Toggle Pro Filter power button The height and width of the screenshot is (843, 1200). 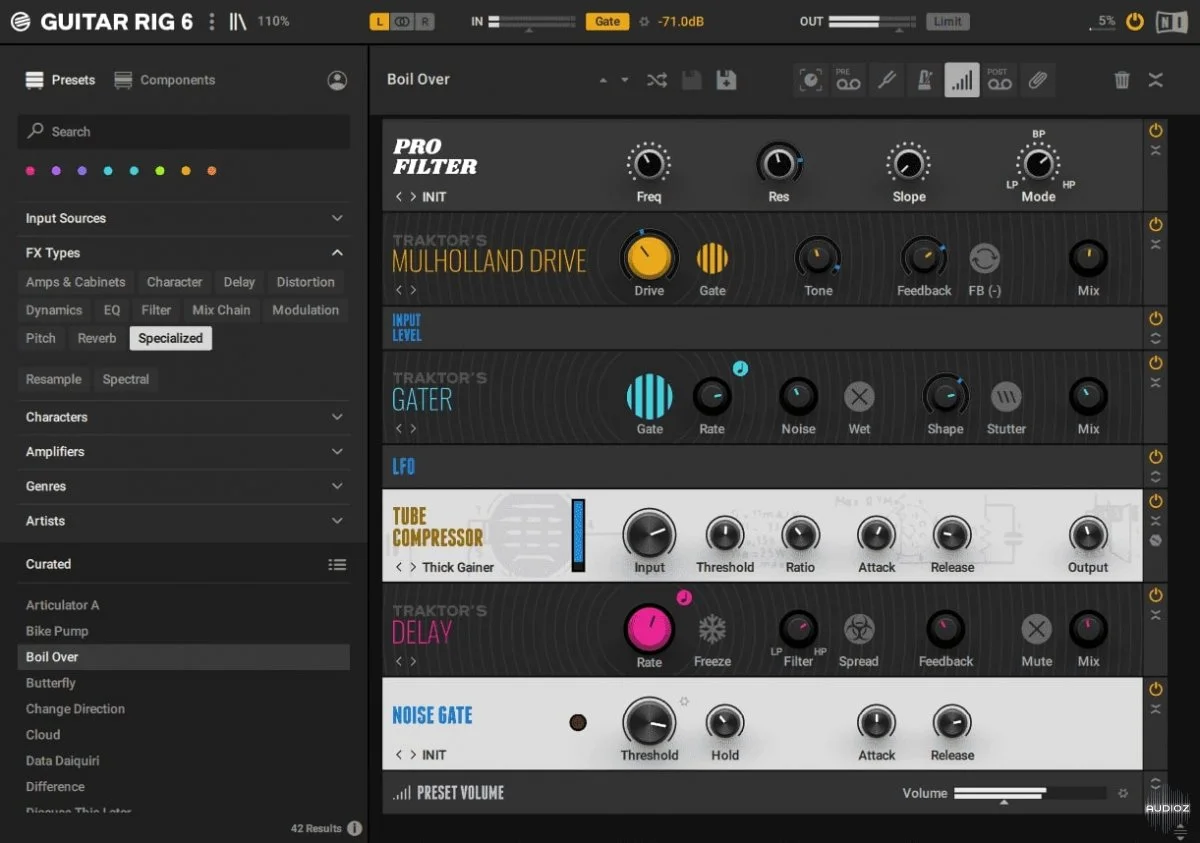(1156, 131)
